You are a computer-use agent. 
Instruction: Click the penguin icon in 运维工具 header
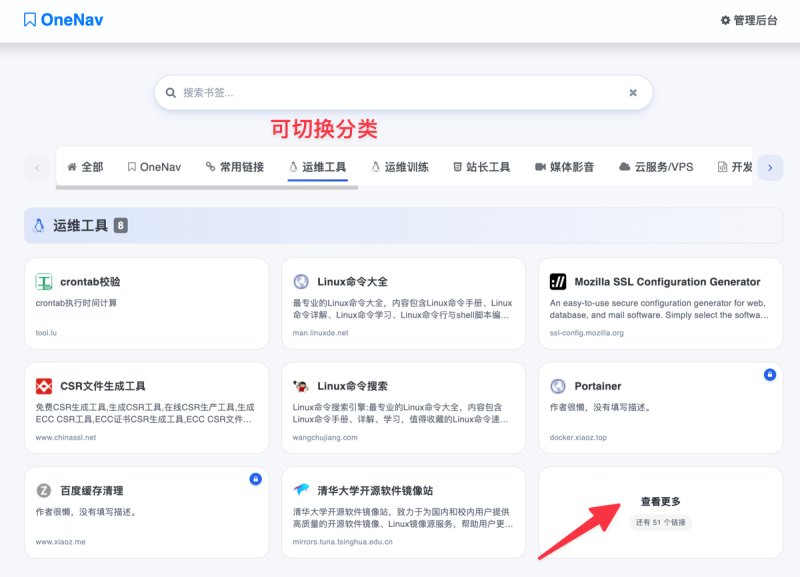[x=39, y=225]
